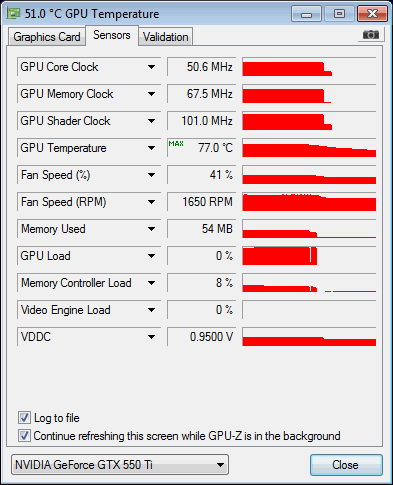
Task: Click the GPU-Z title bar icon
Action: (x=14, y=13)
